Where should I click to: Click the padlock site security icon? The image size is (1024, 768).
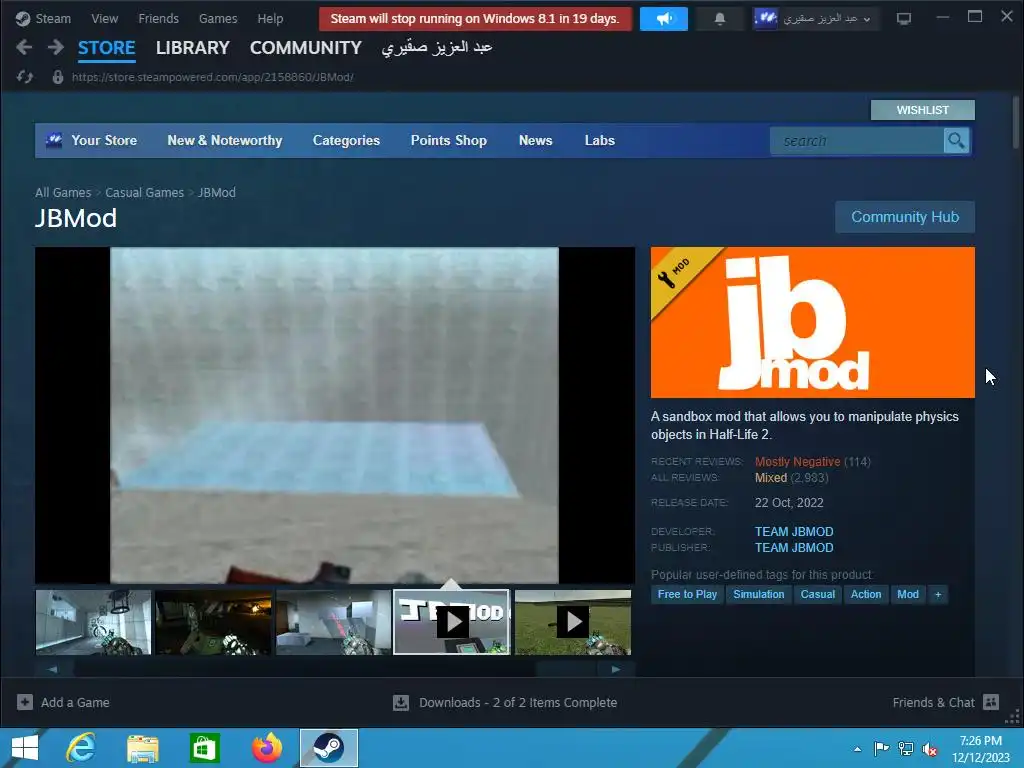(x=57, y=77)
